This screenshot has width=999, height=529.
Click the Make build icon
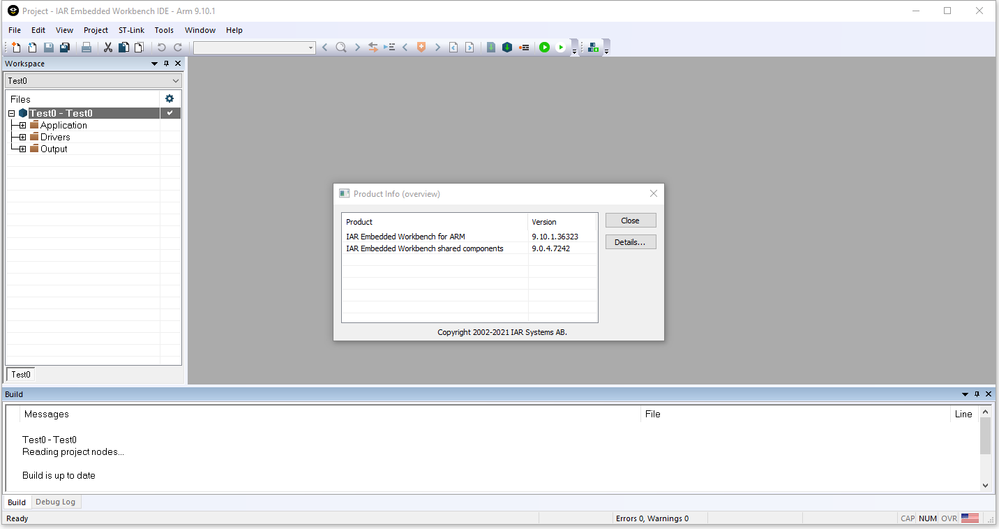pos(507,47)
